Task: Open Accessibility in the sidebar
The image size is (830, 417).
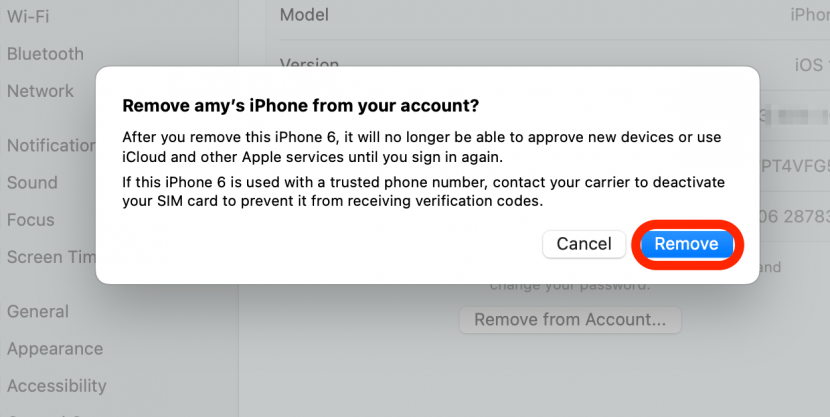Action: pos(56,386)
